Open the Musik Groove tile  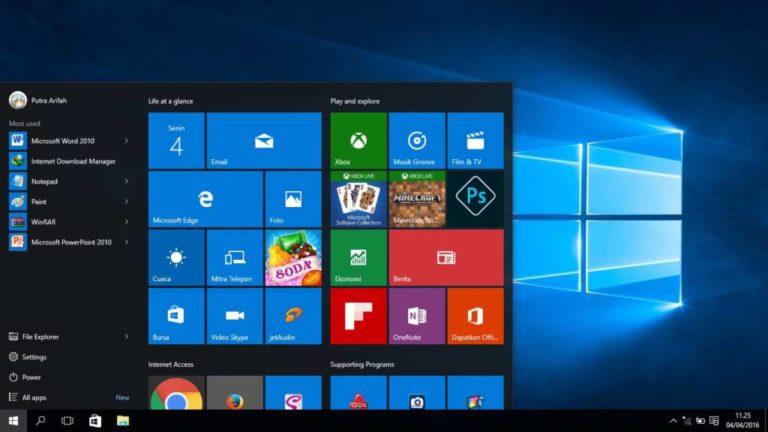(417, 141)
